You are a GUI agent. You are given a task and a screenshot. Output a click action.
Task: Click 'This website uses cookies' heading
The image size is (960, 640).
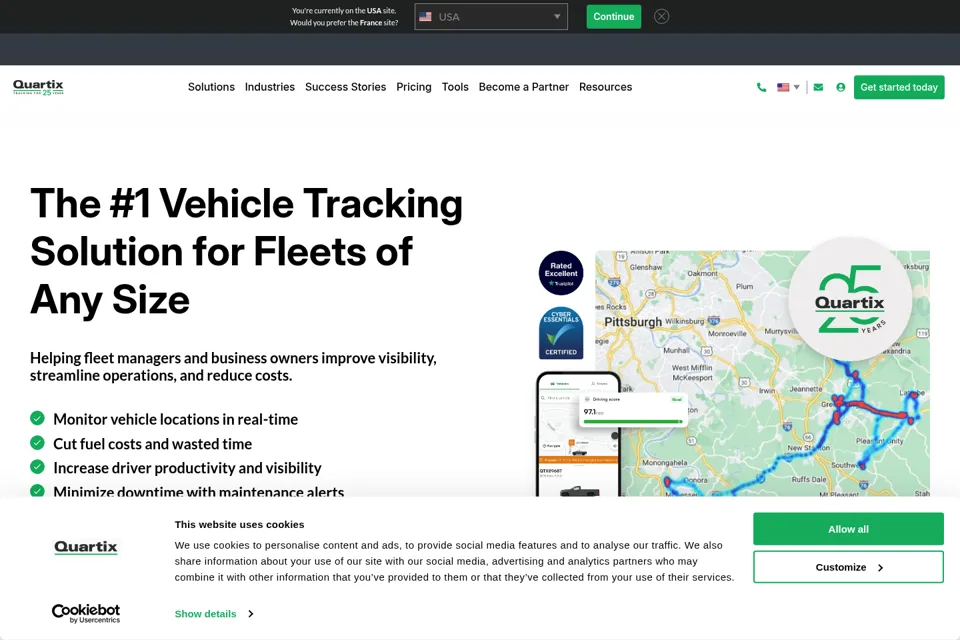239,525
